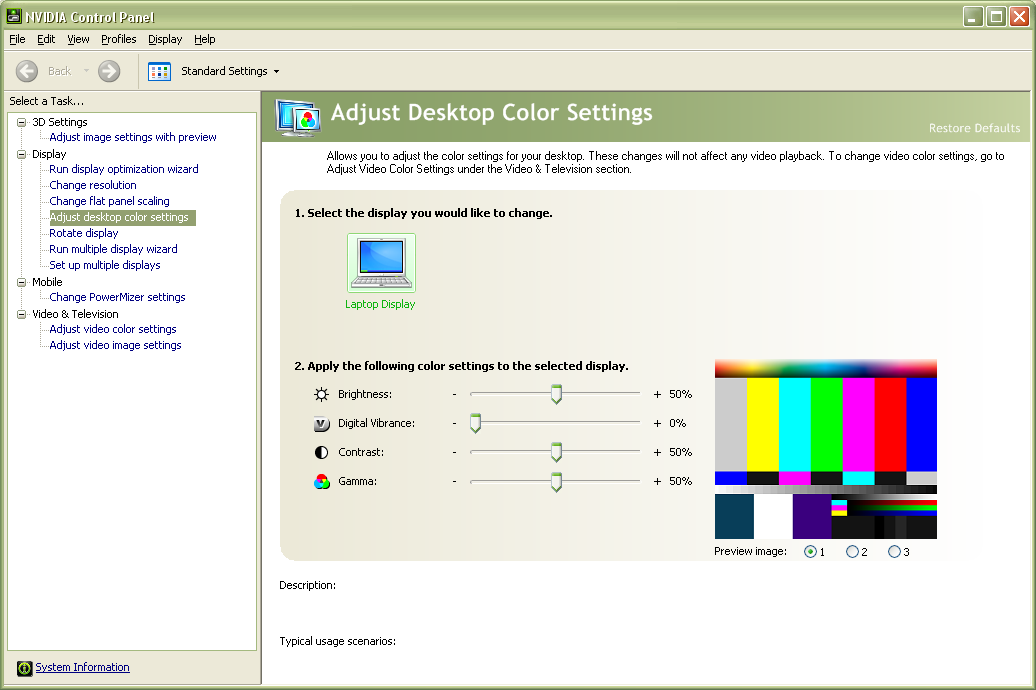Viewport: 1036px width, 690px height.
Task: Collapse the Video & Television tree node
Action: (22, 314)
